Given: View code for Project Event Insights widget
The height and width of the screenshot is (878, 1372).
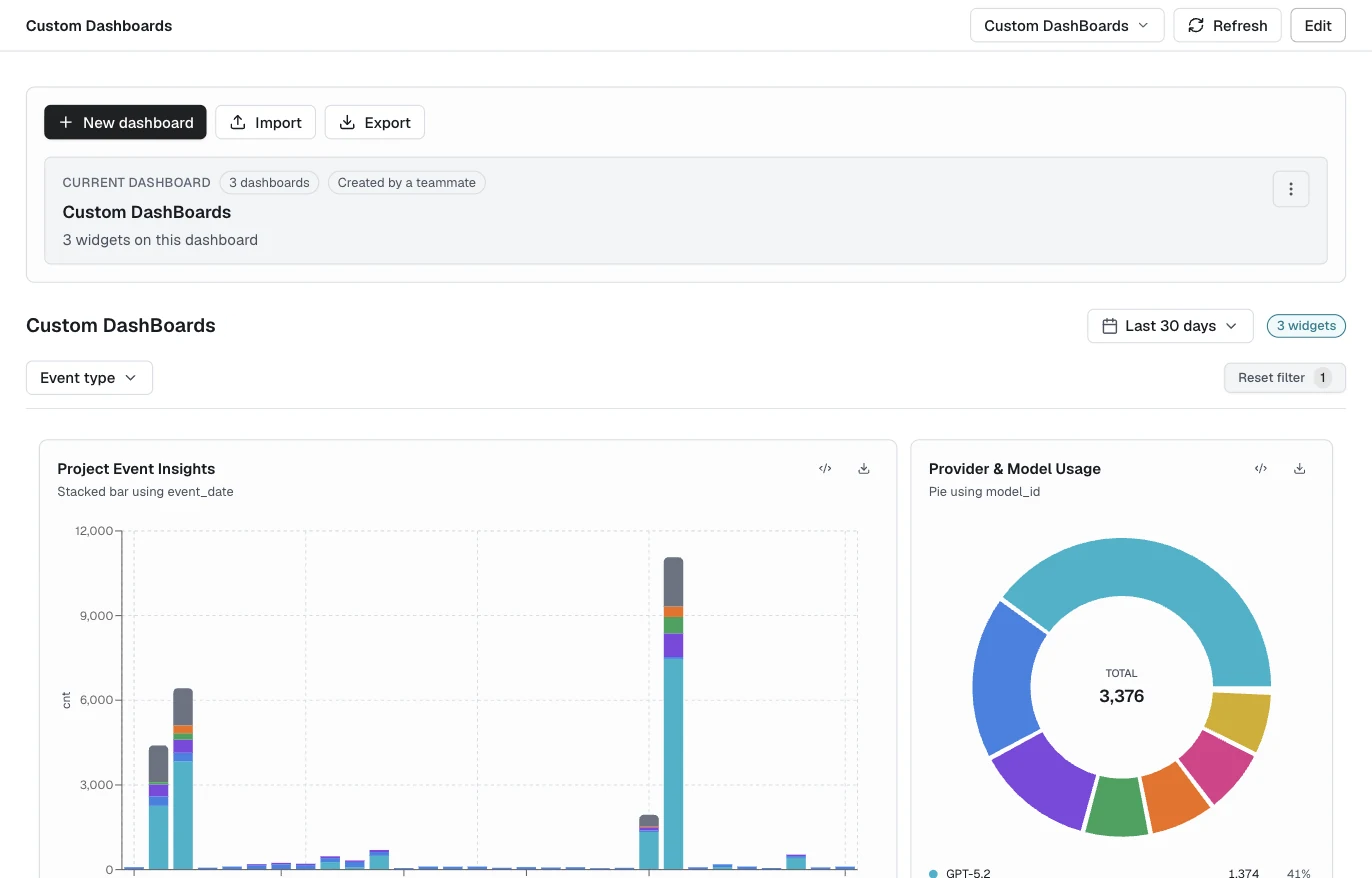Looking at the screenshot, I should point(825,468).
